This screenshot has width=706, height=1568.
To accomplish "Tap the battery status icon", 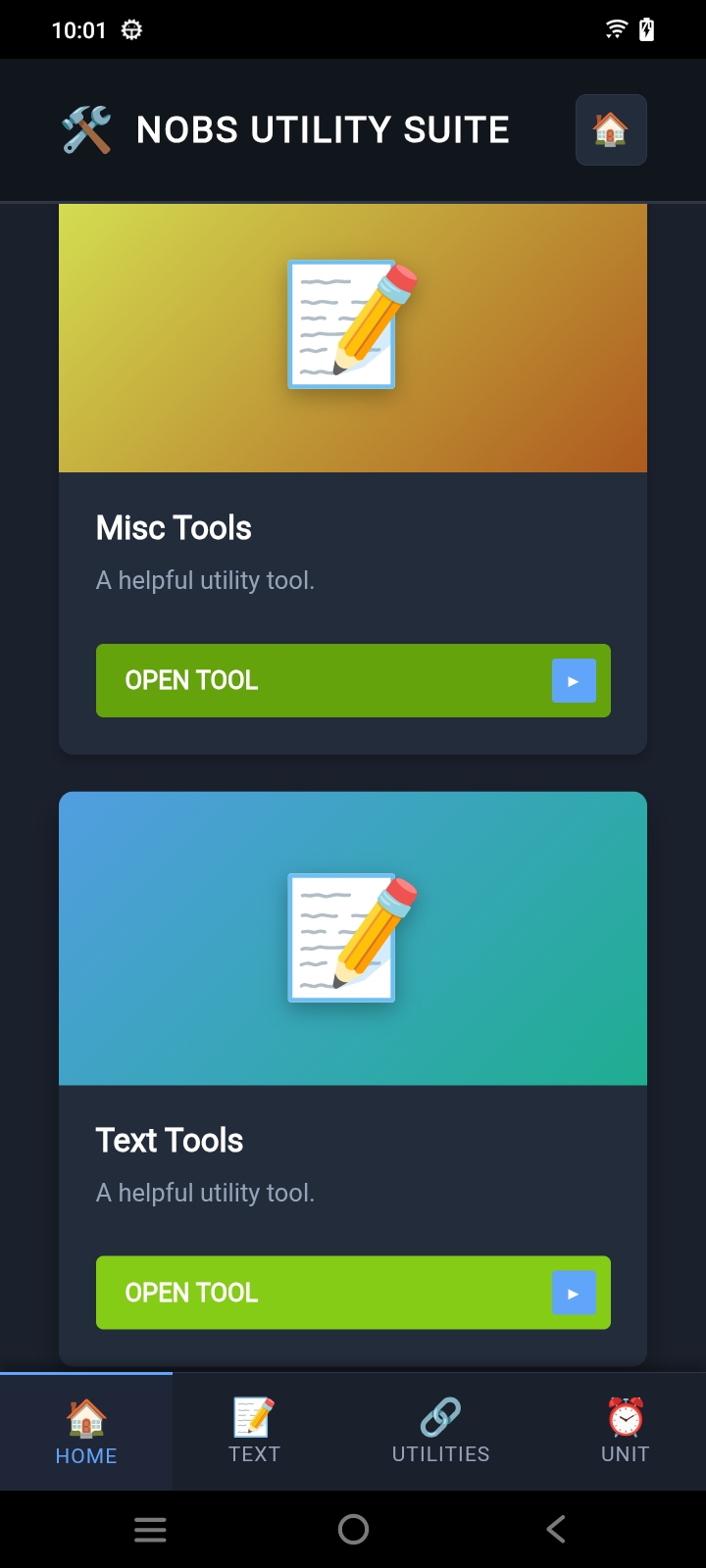I will coord(646,29).
